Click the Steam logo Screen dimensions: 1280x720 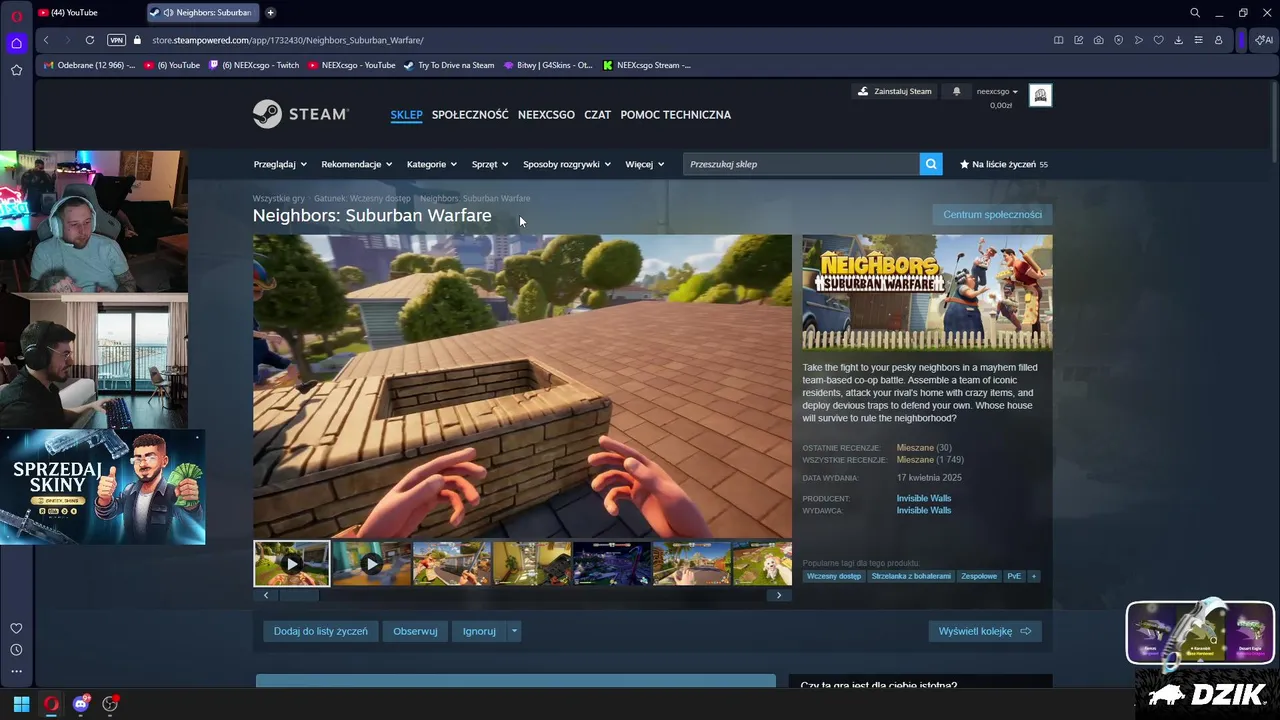(x=300, y=114)
